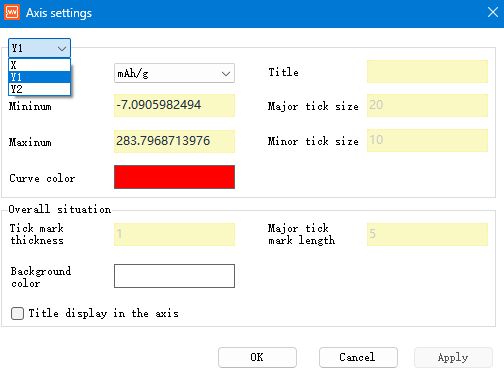Viewport: 504px width, 370px height.
Task: Open the red Curve color swatch
Action: (x=174, y=177)
